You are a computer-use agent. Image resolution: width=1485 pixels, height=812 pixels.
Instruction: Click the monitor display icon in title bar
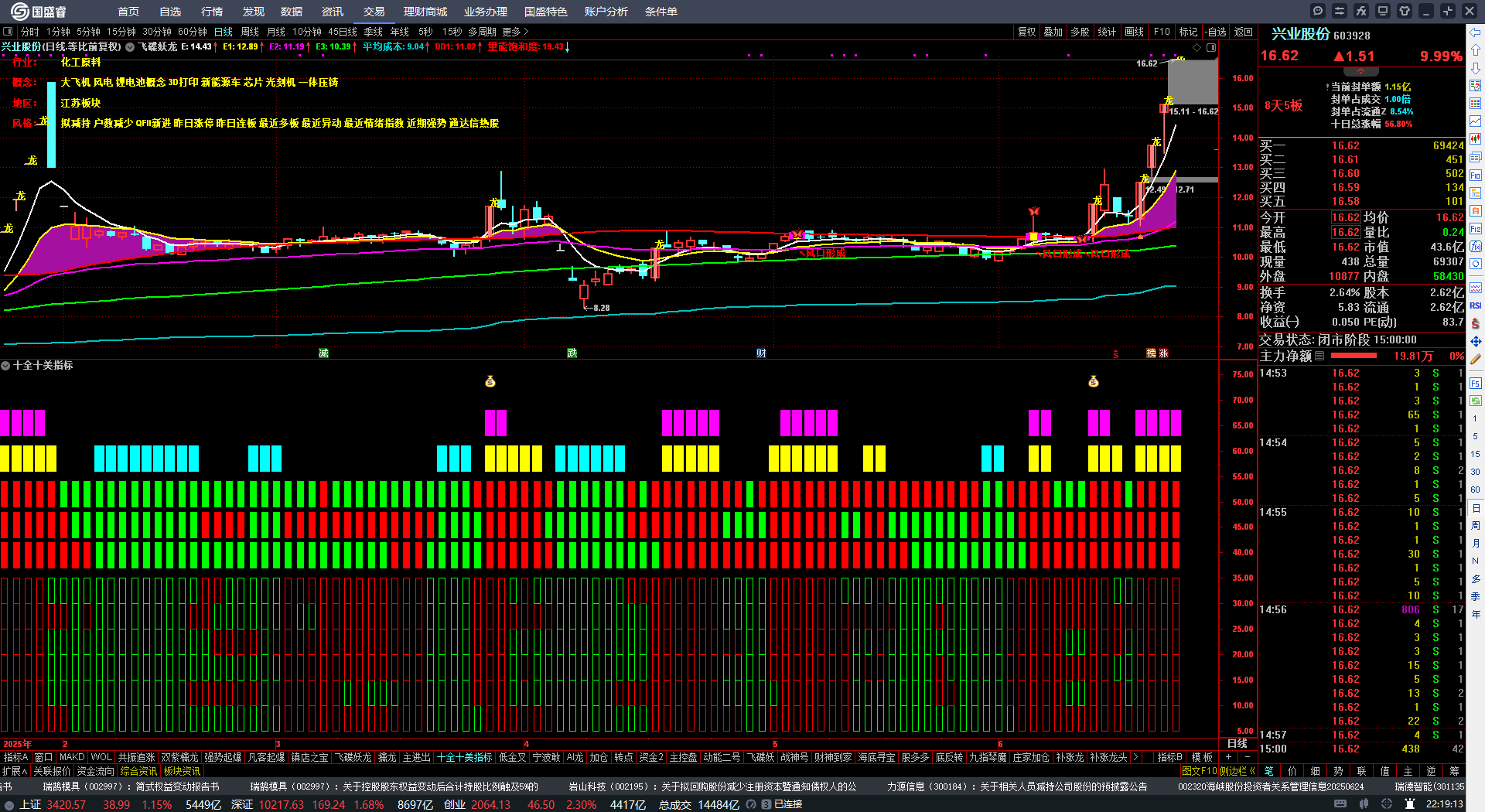click(x=1383, y=11)
